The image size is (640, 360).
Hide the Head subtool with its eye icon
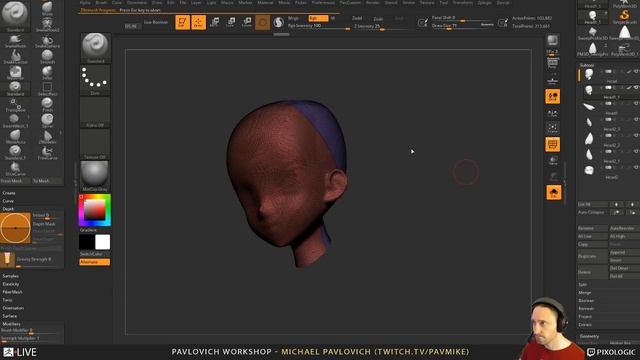pos(636,71)
